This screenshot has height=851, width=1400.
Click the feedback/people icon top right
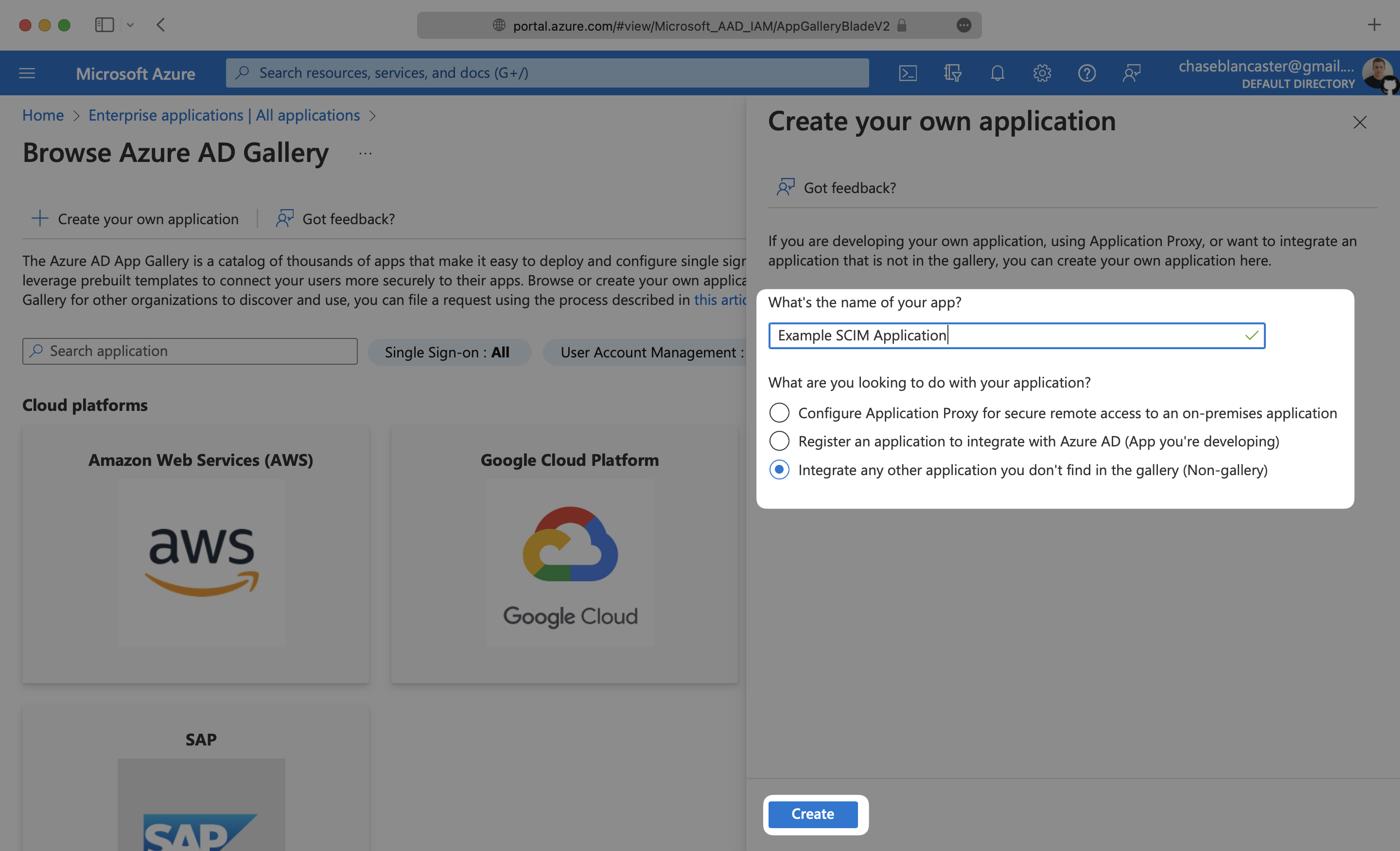click(1131, 72)
